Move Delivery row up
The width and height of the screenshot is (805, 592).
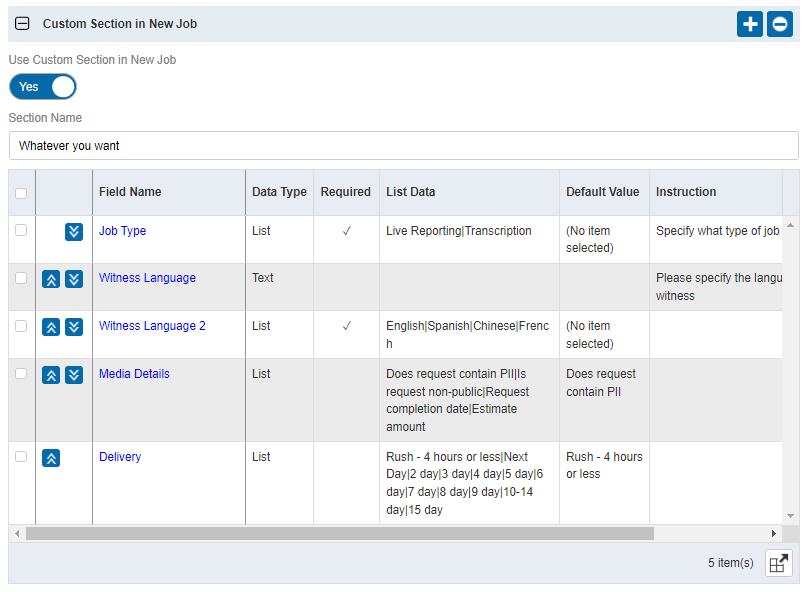[51, 458]
